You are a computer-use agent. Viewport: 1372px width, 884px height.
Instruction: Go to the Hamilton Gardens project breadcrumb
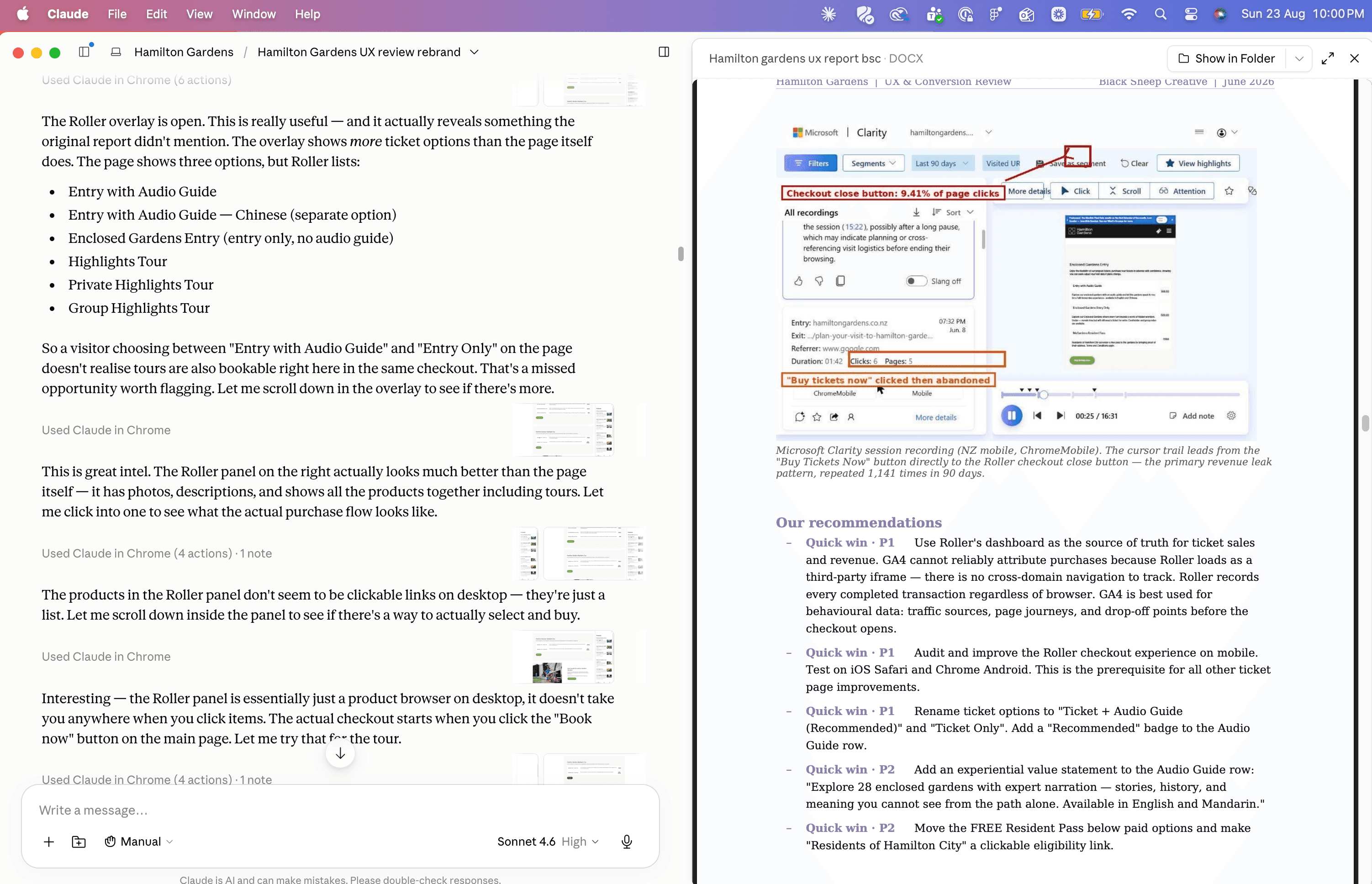point(184,52)
